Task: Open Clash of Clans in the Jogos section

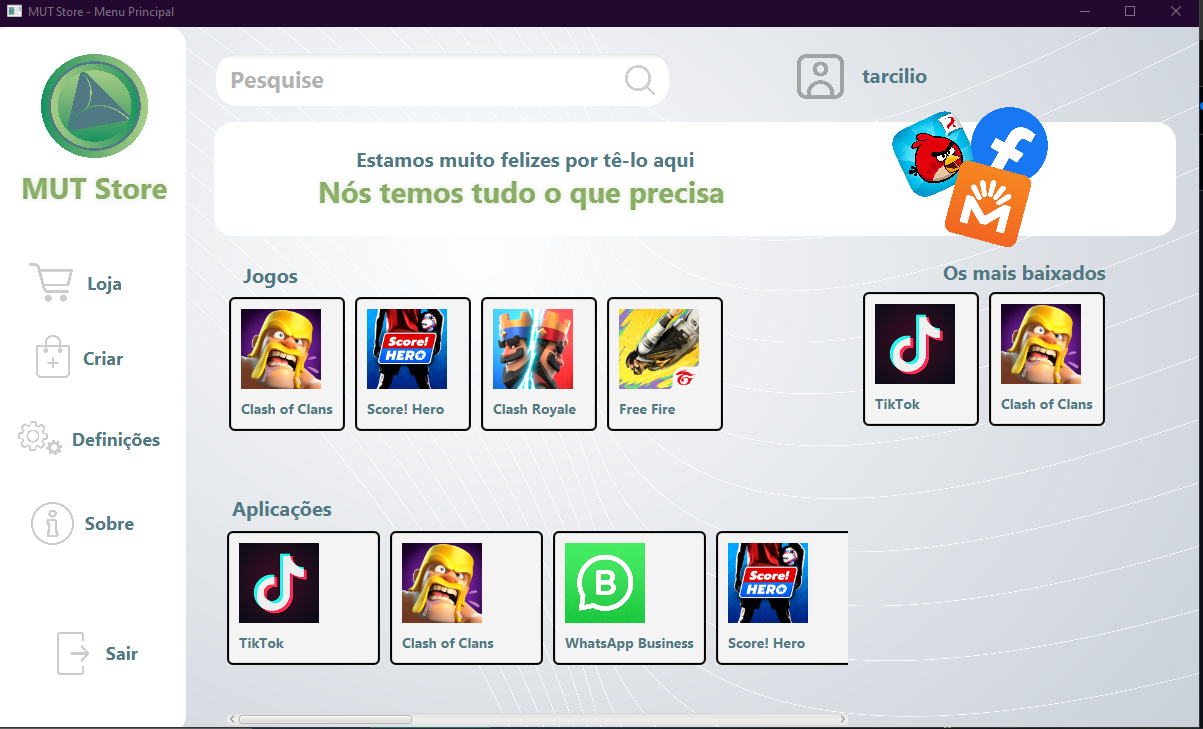Action: [287, 364]
